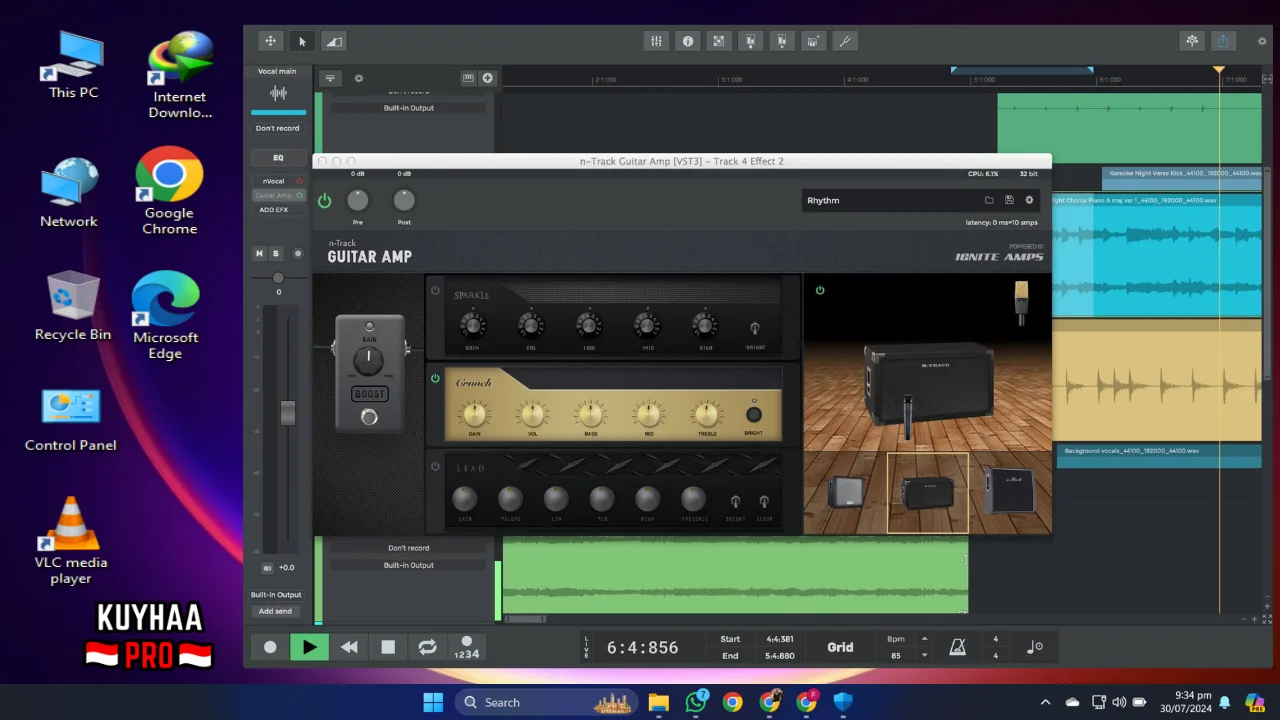Open Don't record dropdown in channel strip

pos(277,128)
